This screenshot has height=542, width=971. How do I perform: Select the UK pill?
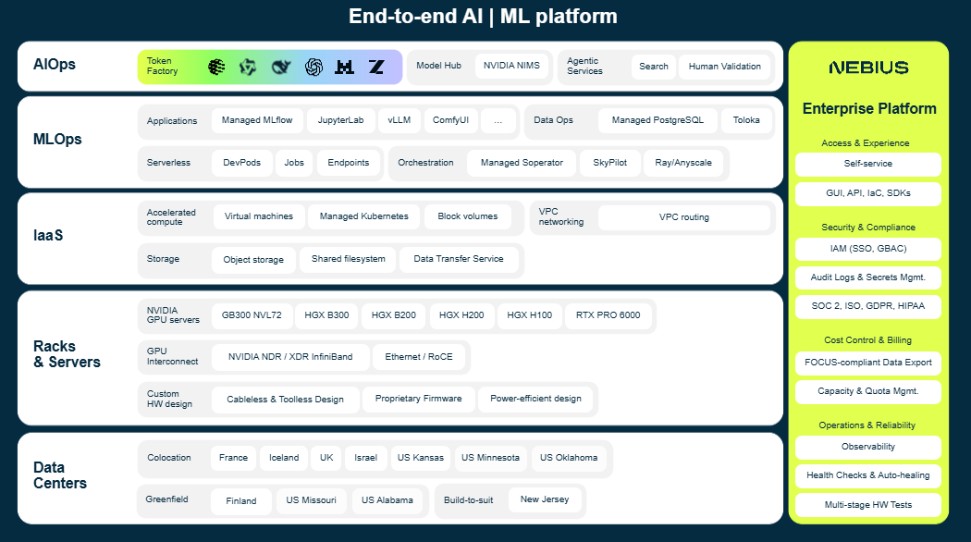[x=326, y=458]
